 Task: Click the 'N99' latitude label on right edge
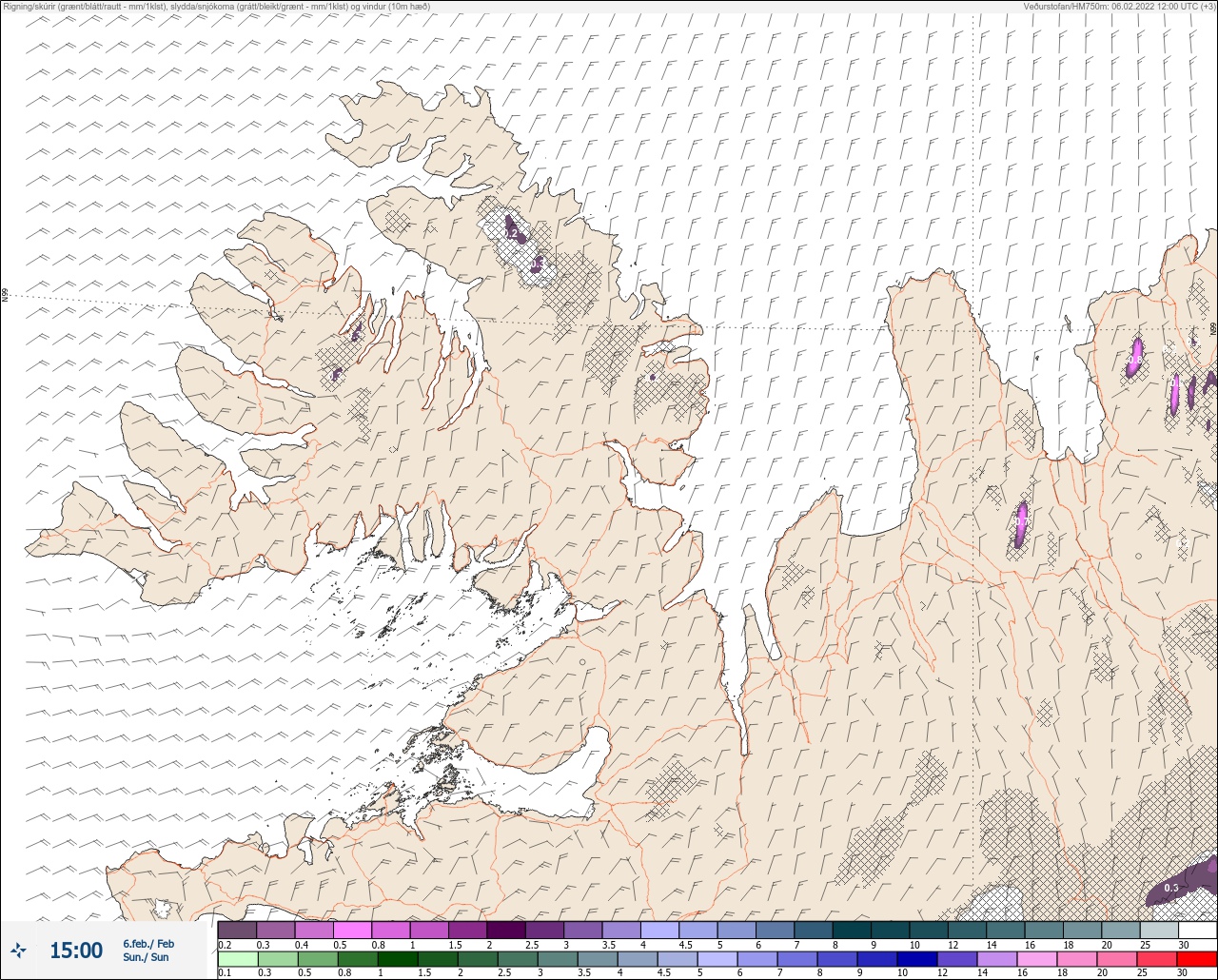click(1213, 330)
